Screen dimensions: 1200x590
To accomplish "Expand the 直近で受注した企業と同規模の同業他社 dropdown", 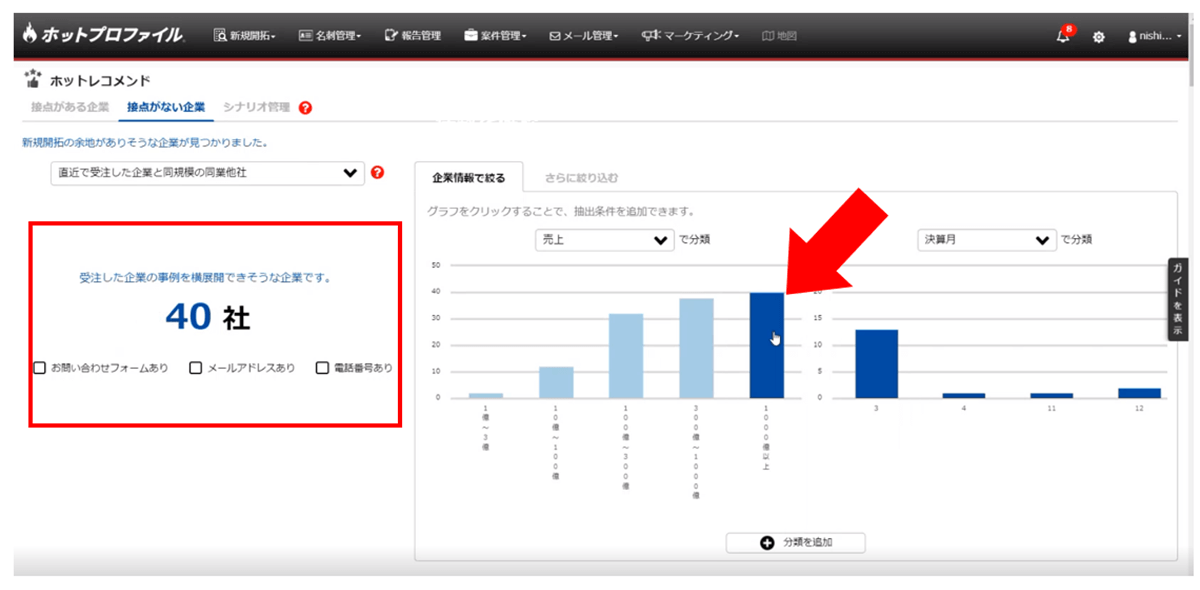I will 206,173.
